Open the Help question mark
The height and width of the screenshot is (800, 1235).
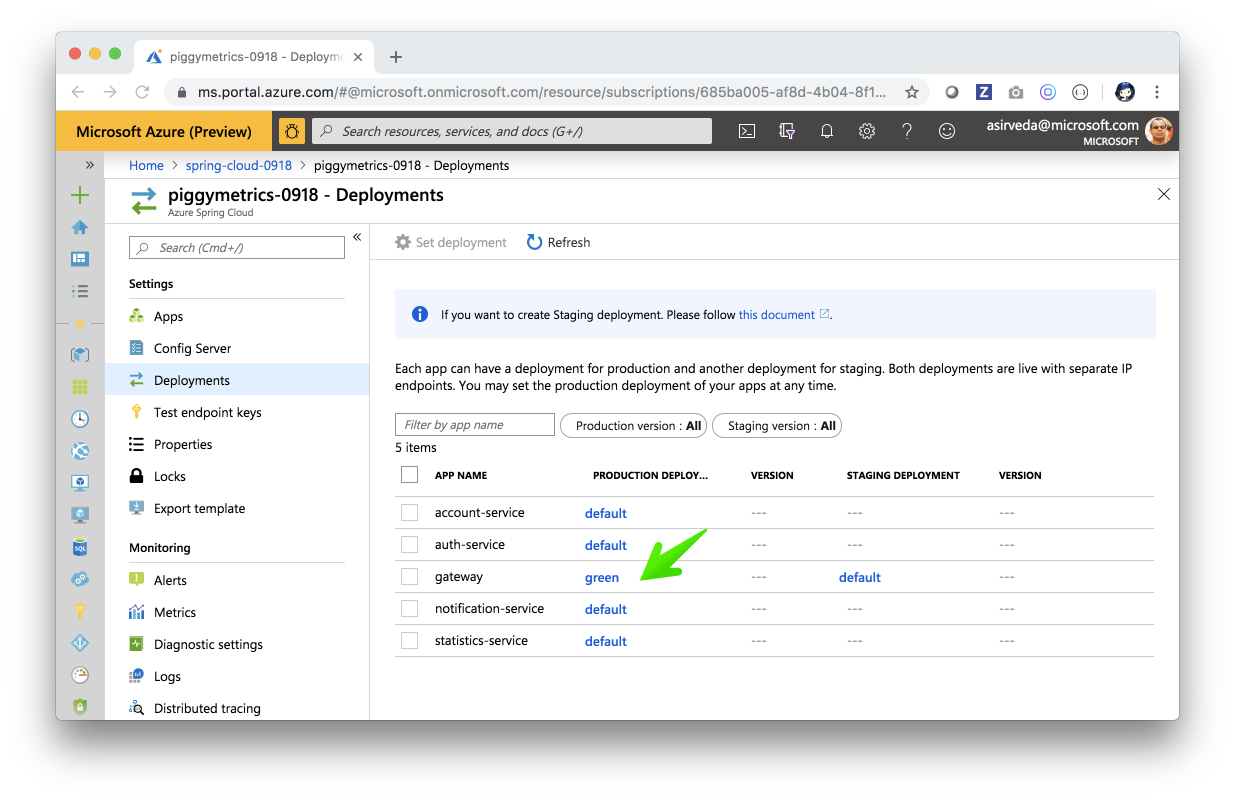pyautogui.click(x=907, y=131)
